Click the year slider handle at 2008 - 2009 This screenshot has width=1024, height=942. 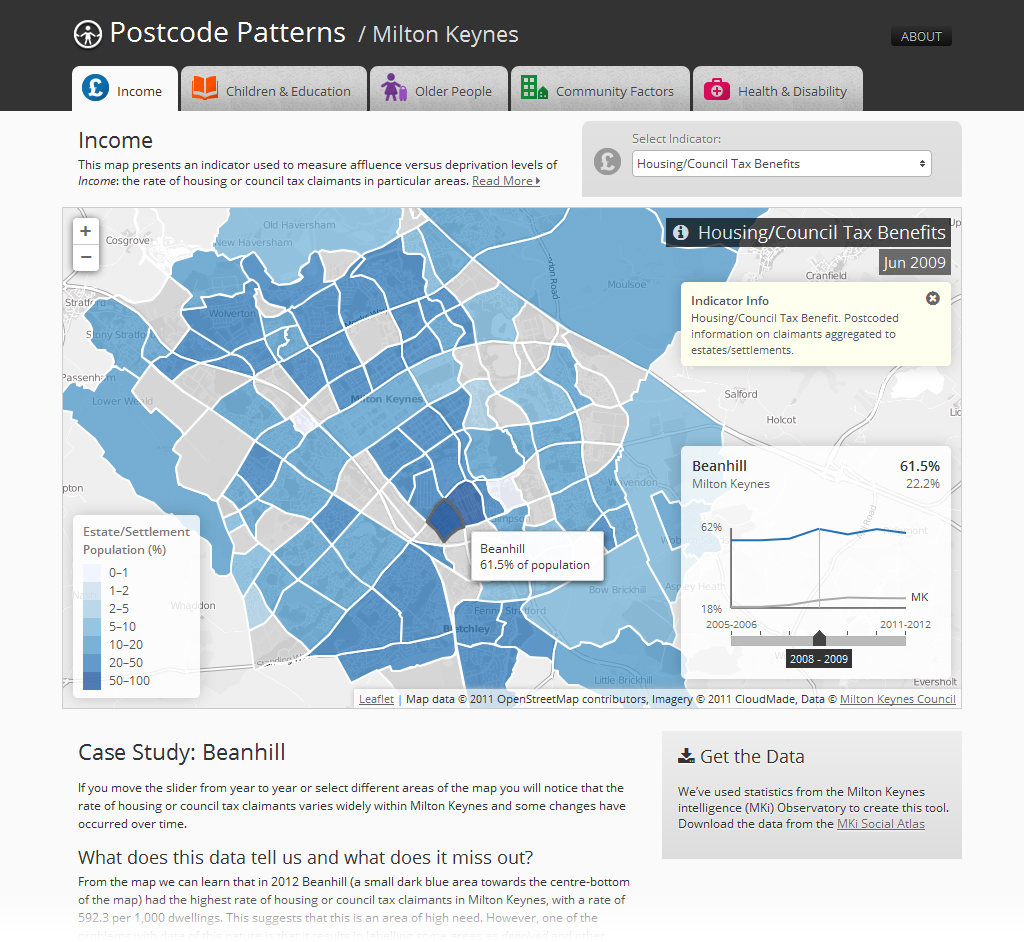(819, 638)
